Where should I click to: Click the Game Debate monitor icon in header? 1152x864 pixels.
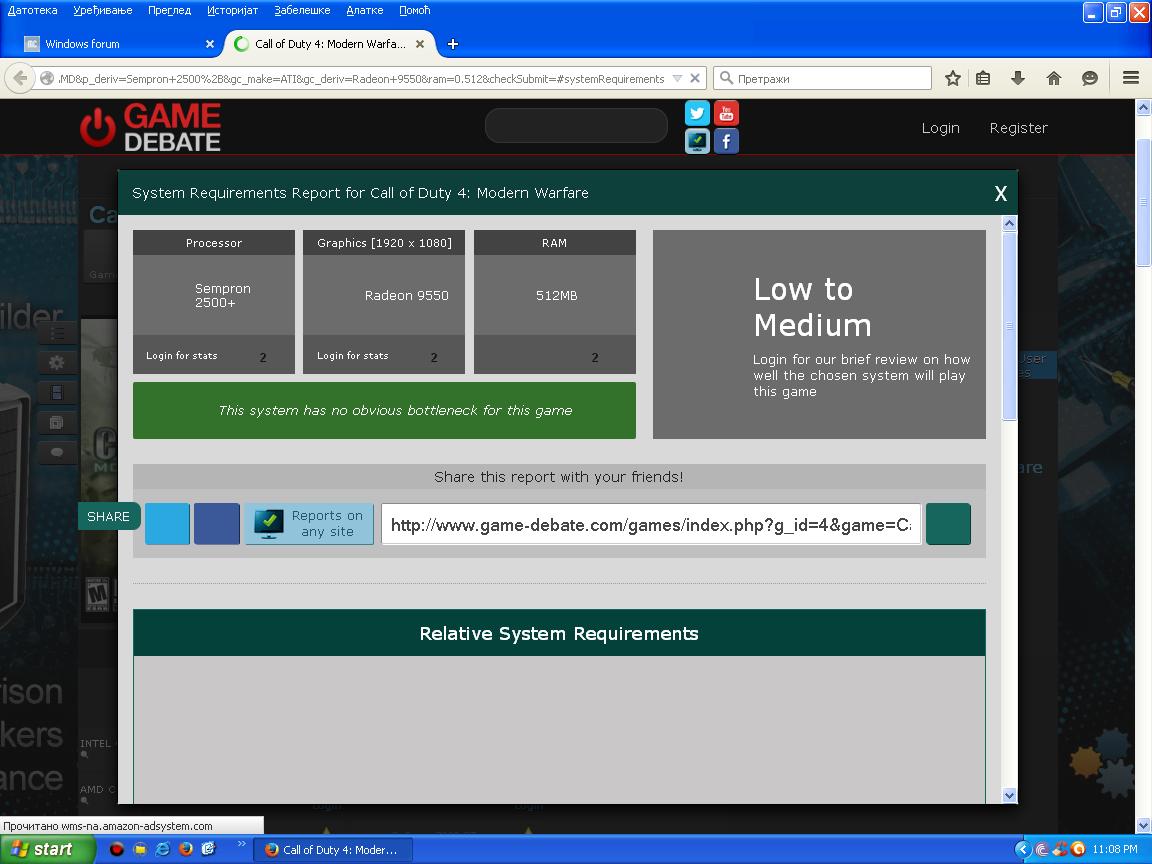697,141
